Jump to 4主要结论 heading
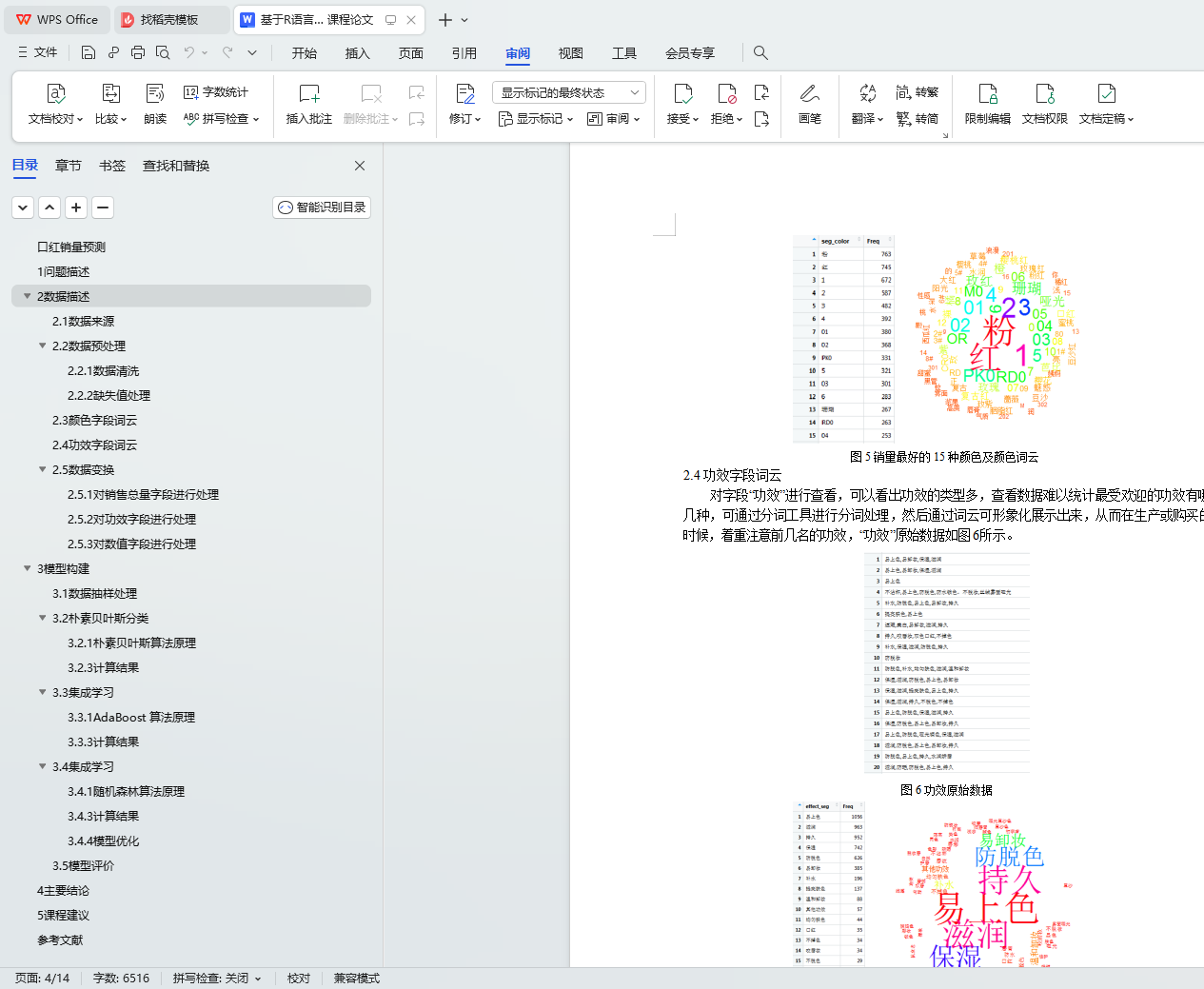Viewport: 1204px width, 989px height. pyautogui.click(x=63, y=890)
